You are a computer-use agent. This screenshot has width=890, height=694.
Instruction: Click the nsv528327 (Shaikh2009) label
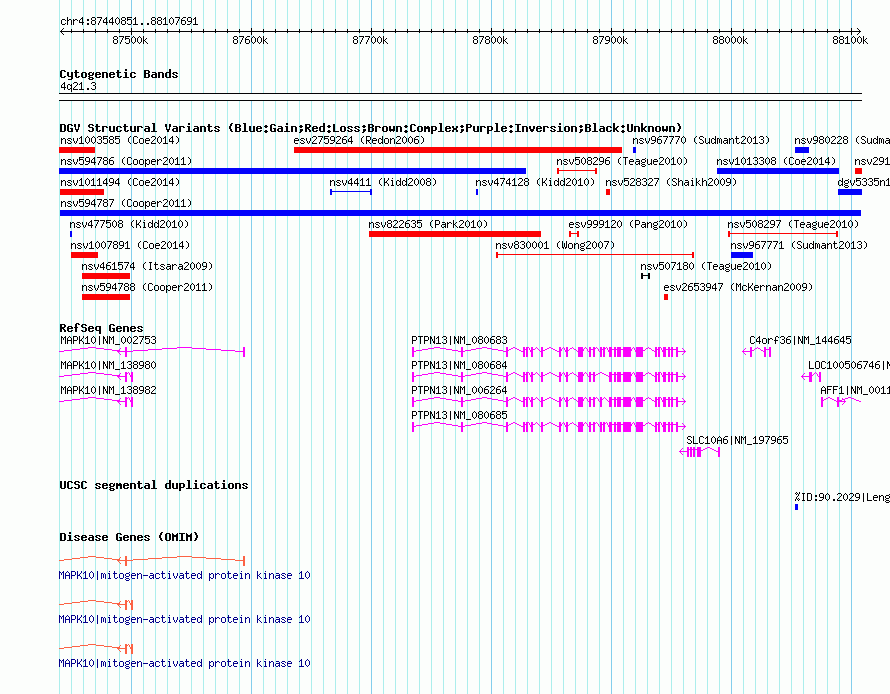click(x=671, y=182)
